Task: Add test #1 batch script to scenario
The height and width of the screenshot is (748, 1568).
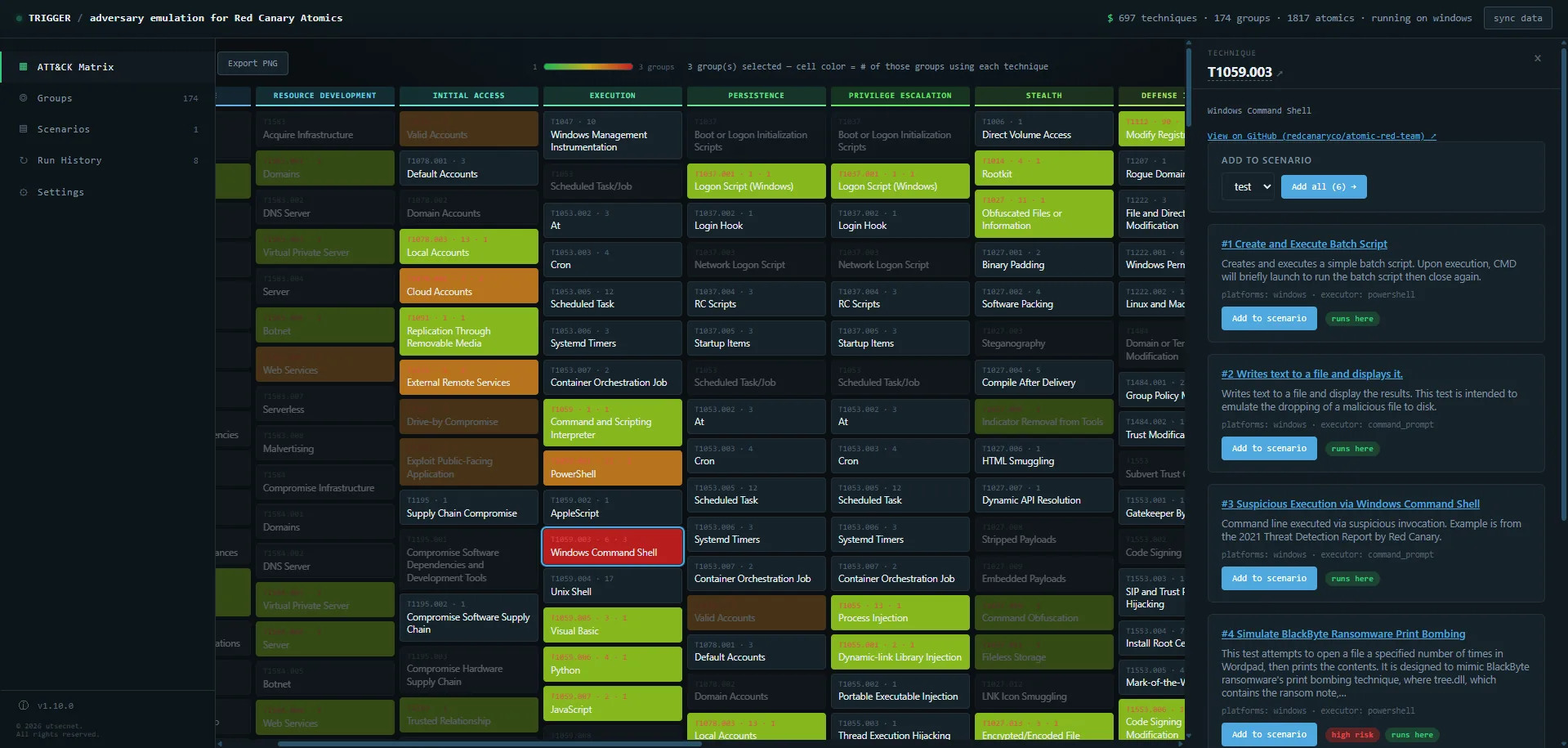Action: 1269,318
